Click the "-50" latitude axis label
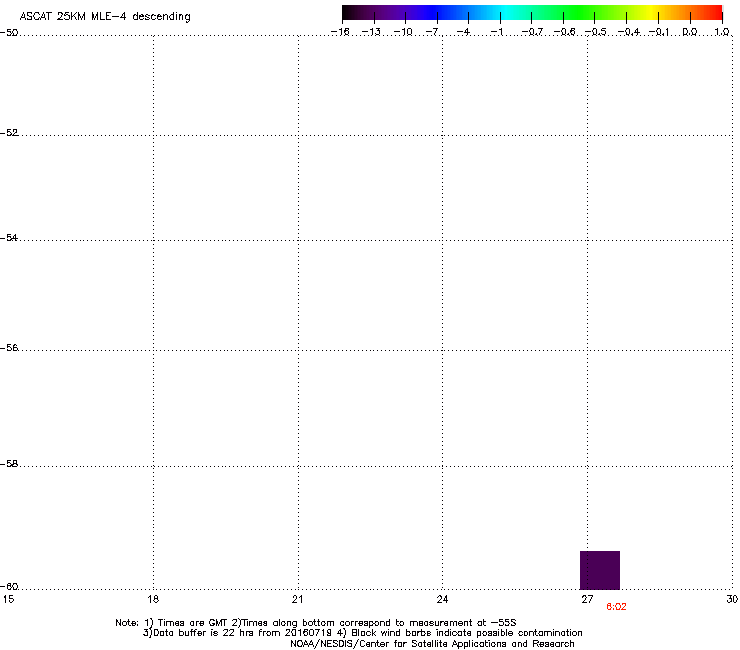The height and width of the screenshot is (650, 740). [9, 33]
